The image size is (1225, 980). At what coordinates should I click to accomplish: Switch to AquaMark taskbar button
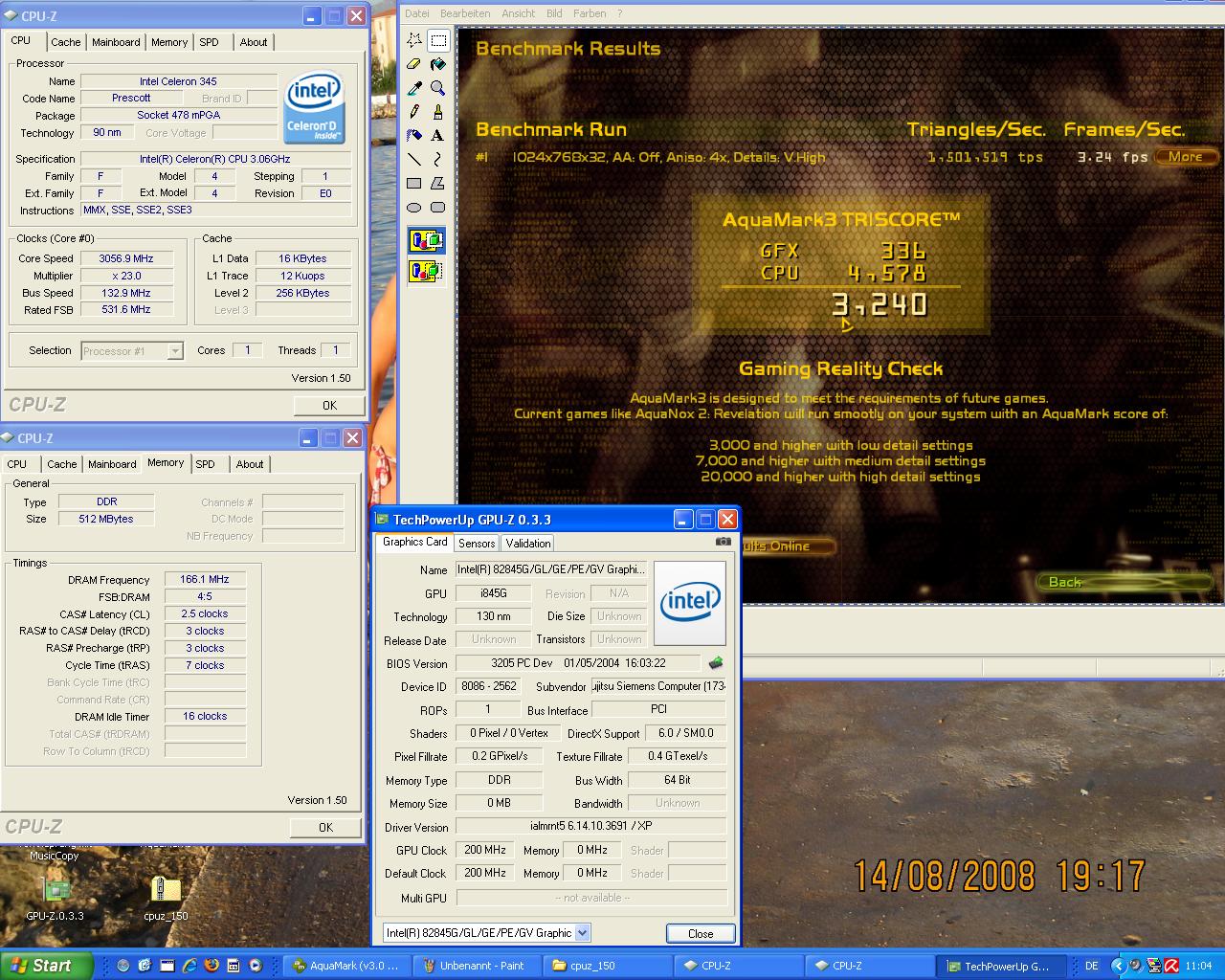click(x=345, y=966)
